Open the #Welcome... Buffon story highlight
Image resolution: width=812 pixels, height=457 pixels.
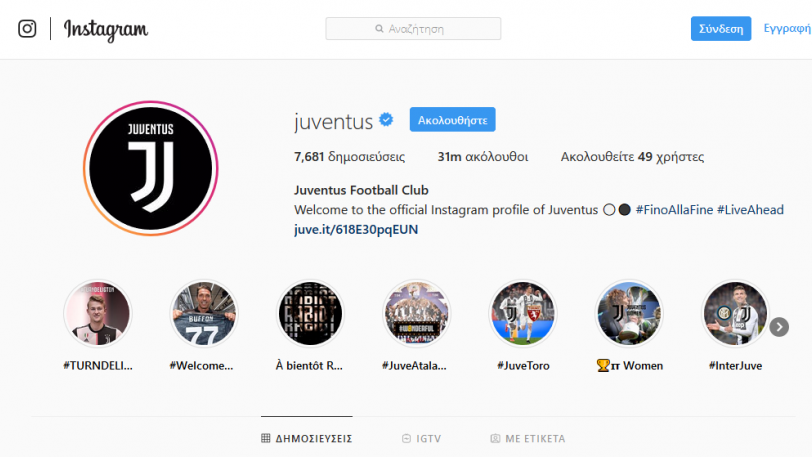tap(204, 313)
